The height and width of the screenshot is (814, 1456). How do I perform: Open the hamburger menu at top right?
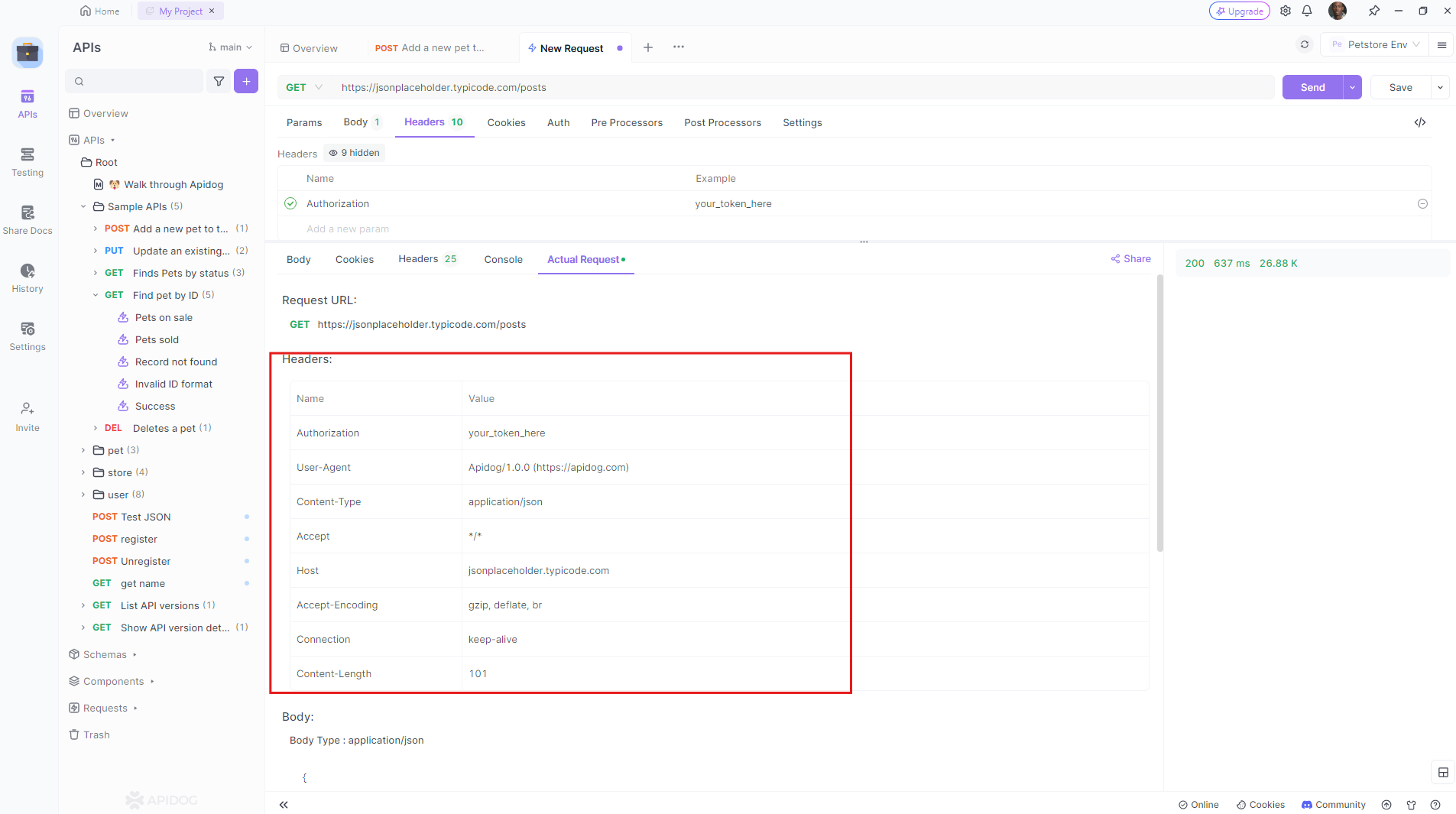click(x=1441, y=44)
